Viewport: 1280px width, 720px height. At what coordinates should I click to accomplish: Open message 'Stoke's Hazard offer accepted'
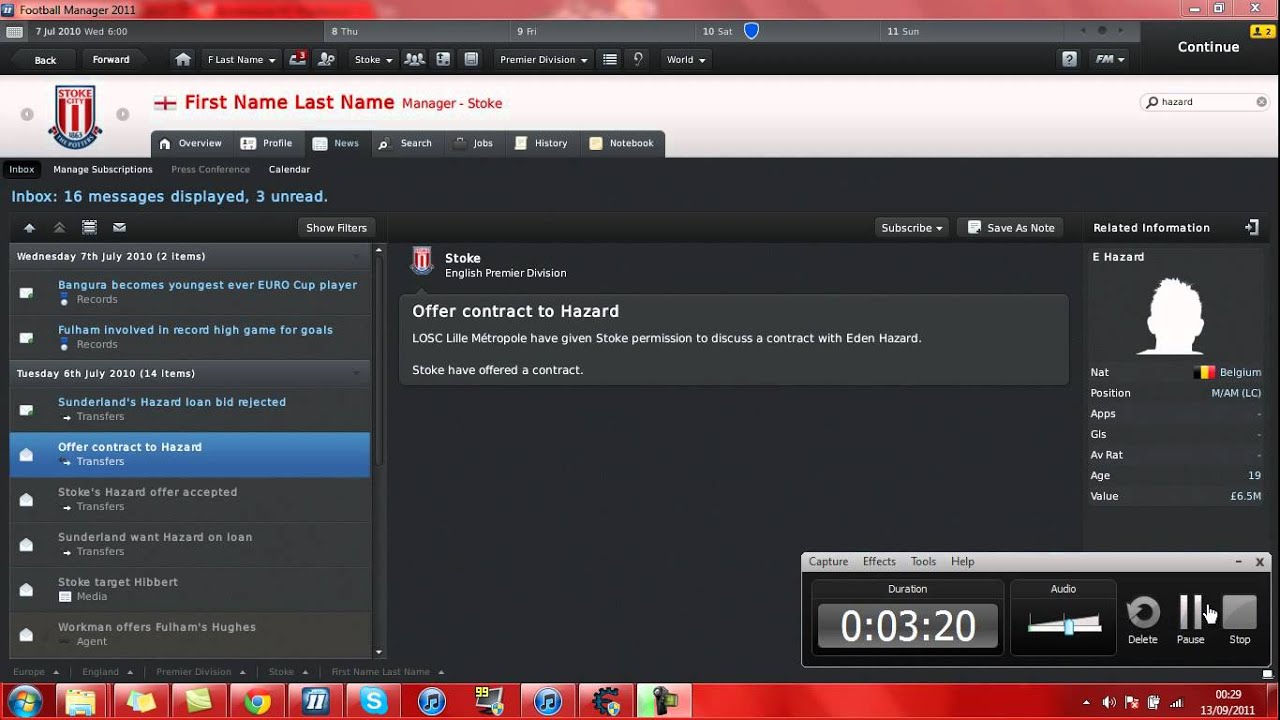(190, 499)
